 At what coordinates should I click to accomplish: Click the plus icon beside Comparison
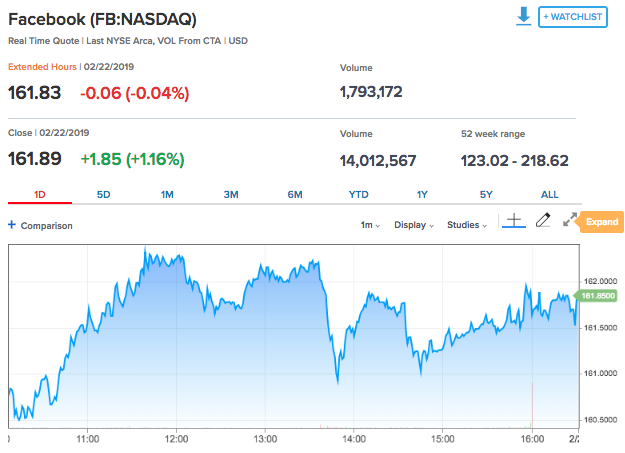pos(12,225)
